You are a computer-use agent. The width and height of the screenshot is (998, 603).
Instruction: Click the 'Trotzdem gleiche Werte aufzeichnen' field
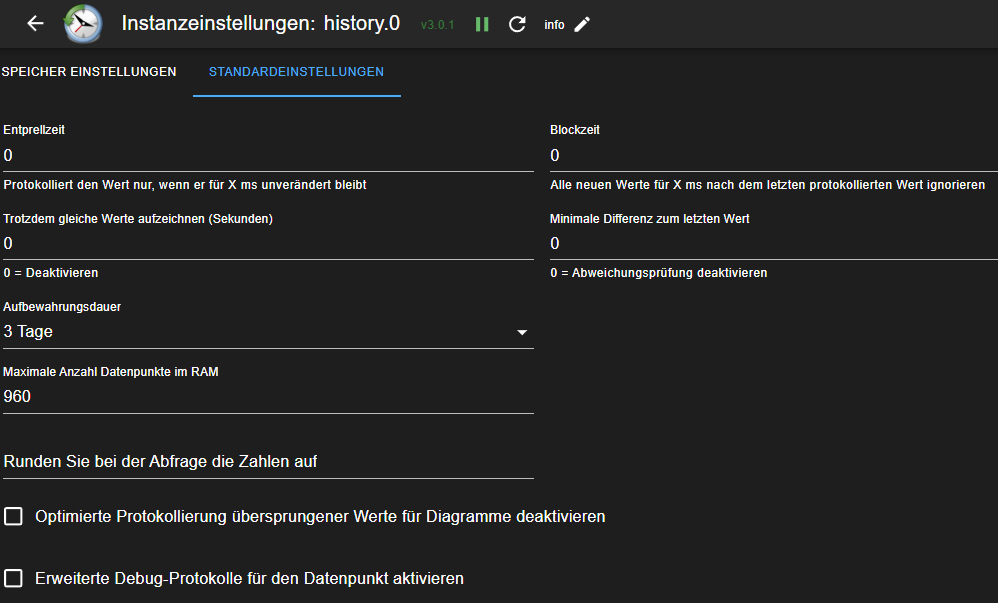coord(268,244)
